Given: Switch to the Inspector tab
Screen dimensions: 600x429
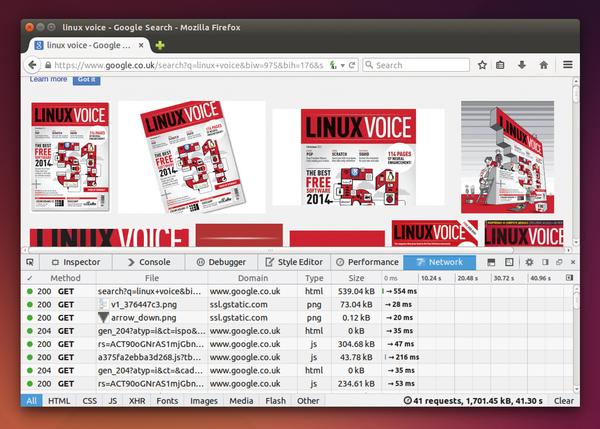Looking at the screenshot, I should click(76, 262).
